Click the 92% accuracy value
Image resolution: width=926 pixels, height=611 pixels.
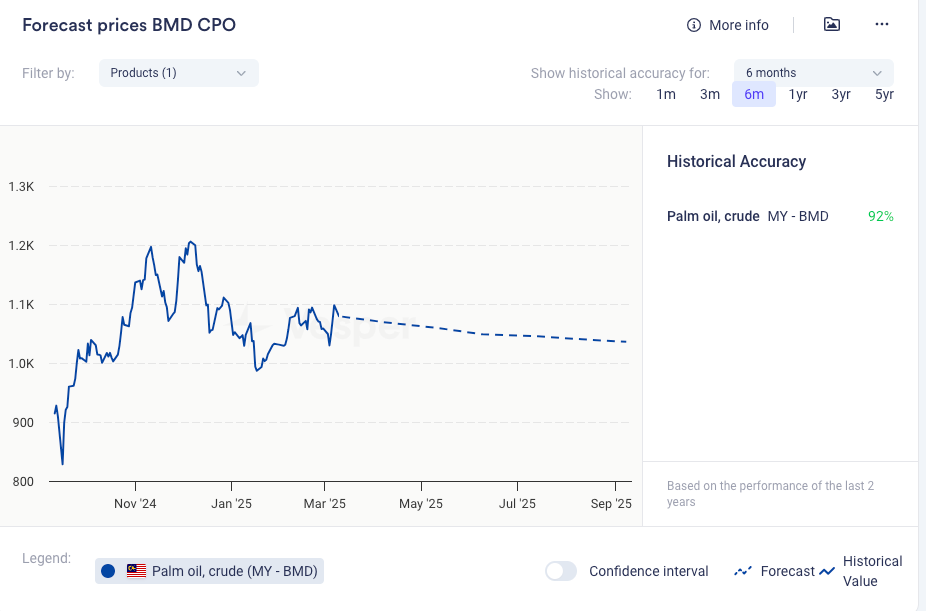[880, 216]
